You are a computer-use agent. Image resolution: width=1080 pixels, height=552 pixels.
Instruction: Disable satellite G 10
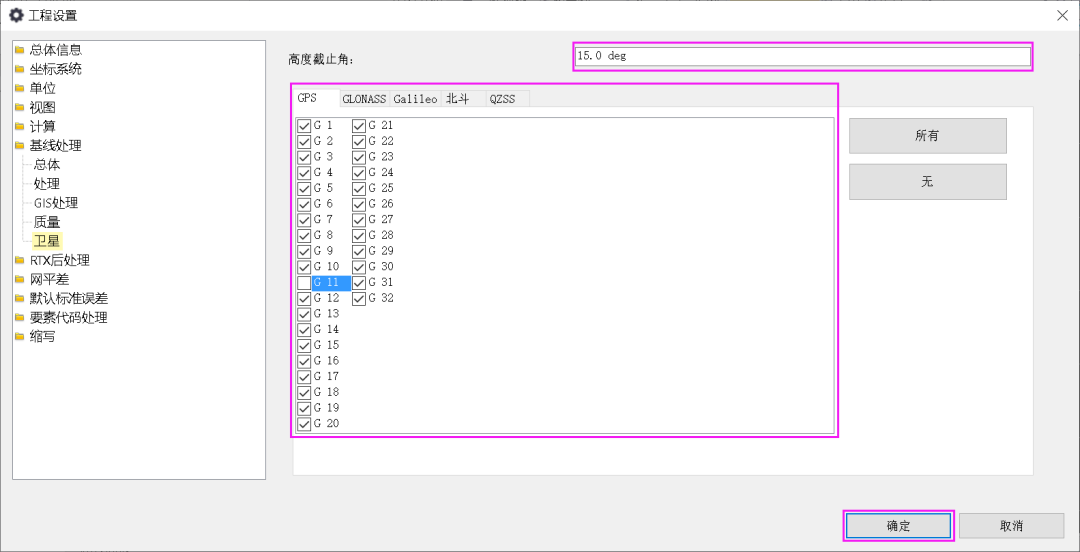304,267
